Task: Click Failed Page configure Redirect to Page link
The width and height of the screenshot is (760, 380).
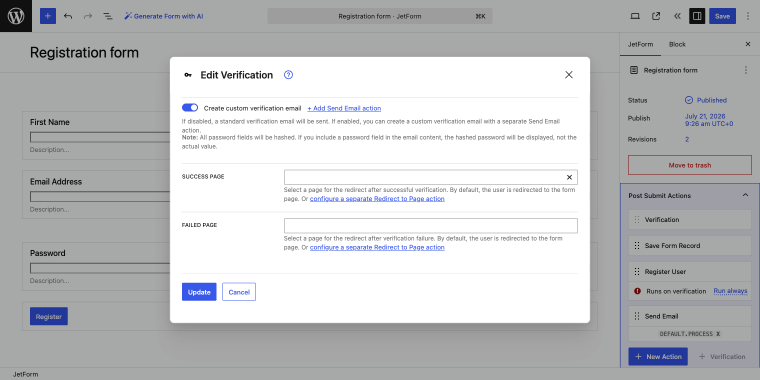Action: click(x=377, y=247)
